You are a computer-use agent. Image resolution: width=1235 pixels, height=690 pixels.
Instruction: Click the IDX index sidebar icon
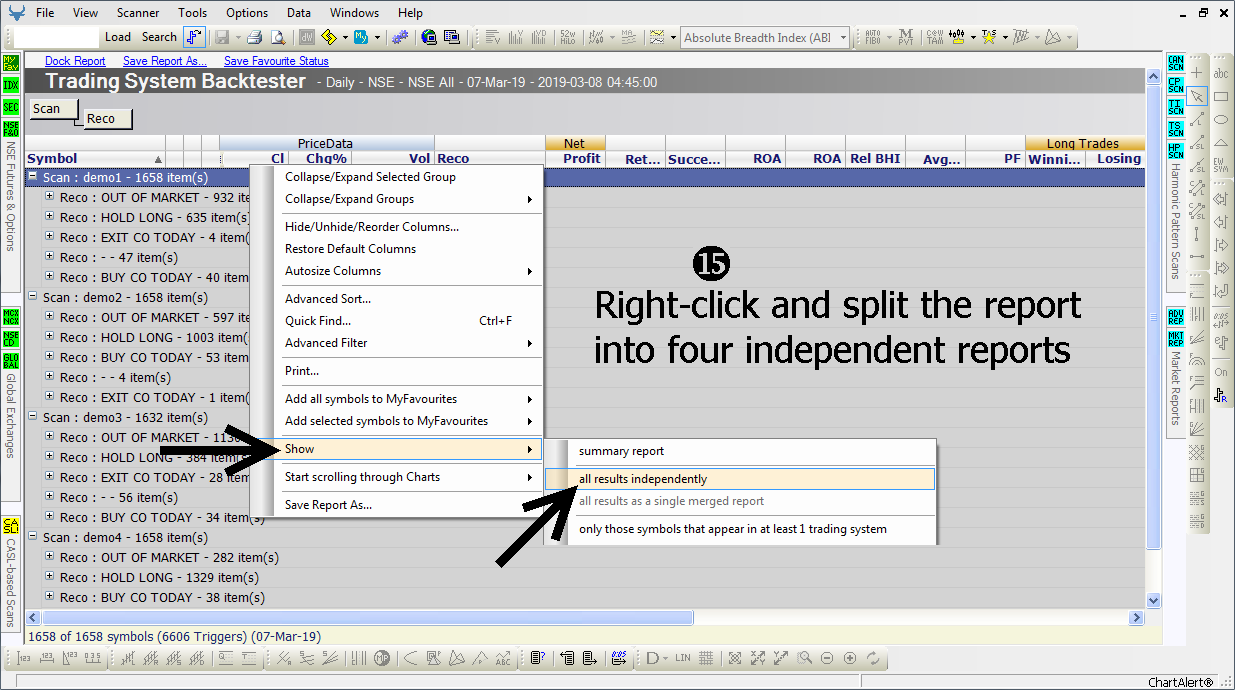pos(11,85)
